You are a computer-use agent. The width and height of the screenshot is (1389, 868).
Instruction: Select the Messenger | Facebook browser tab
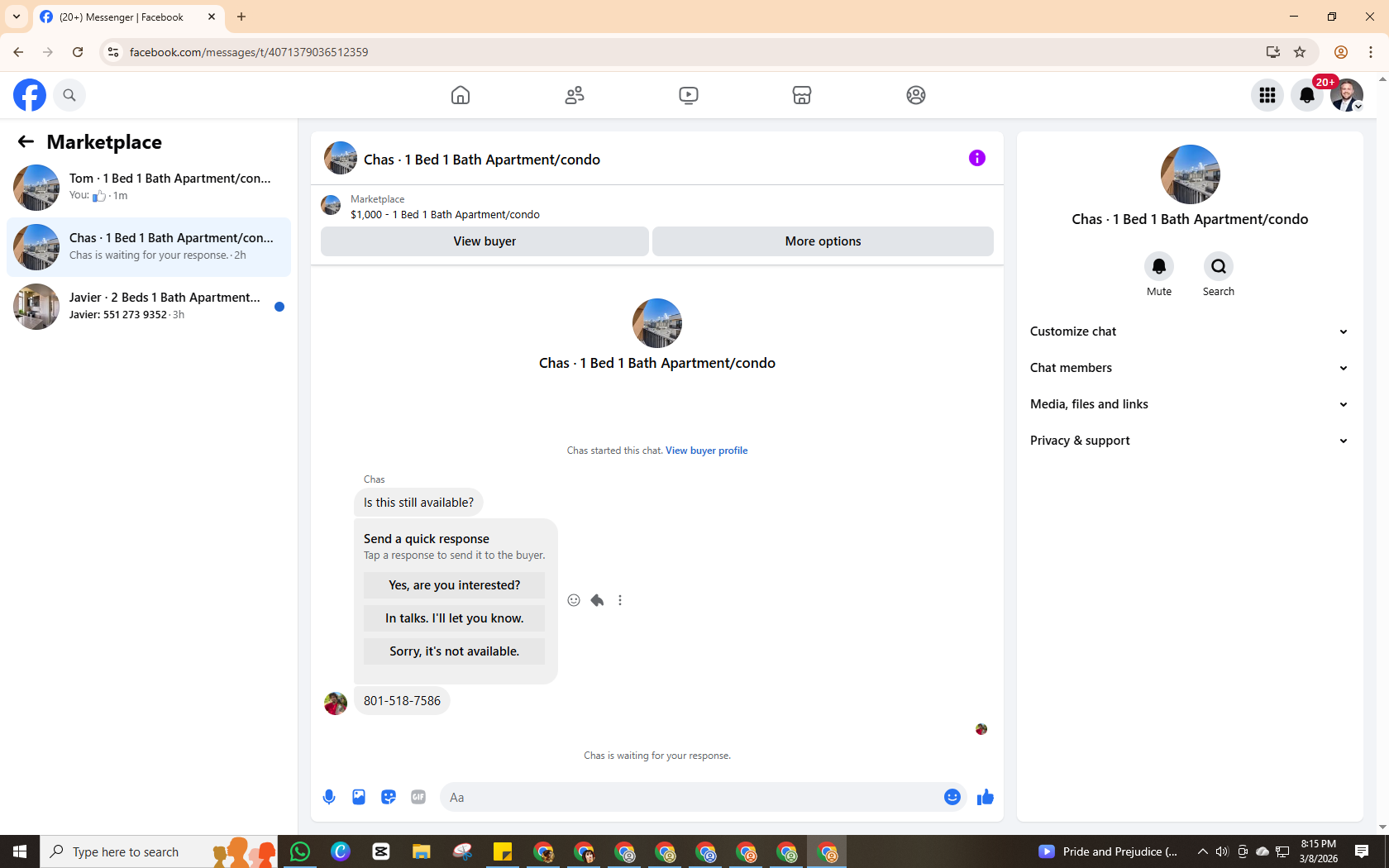[128, 17]
